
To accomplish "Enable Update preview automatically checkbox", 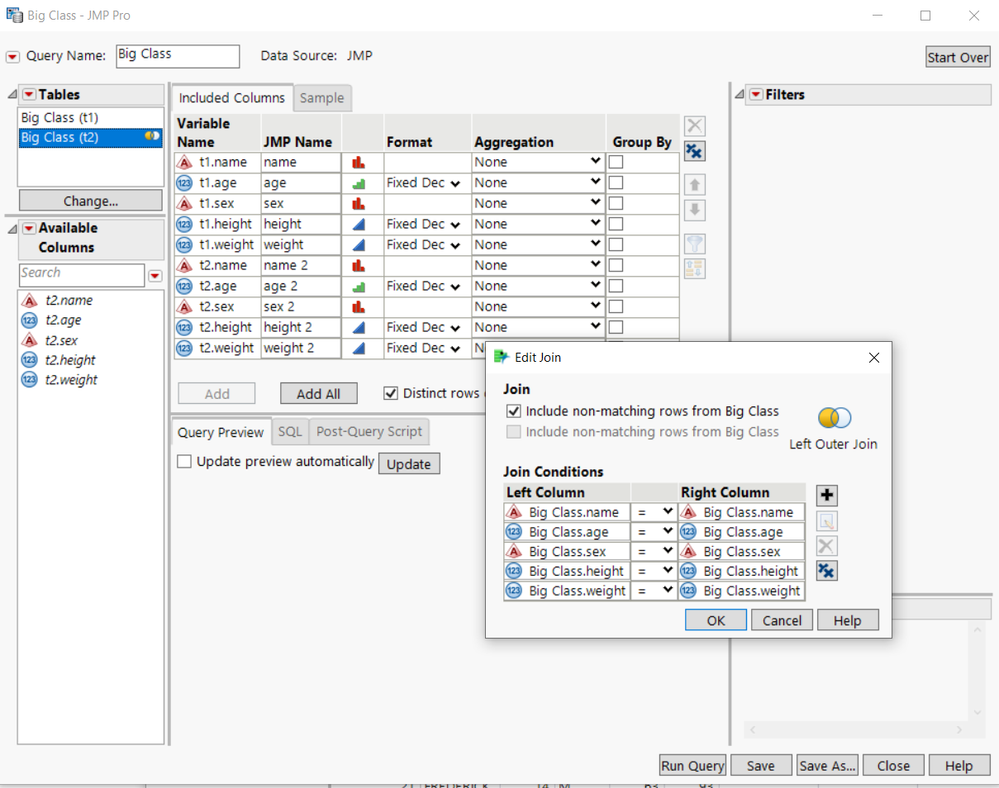I will tap(184, 461).
